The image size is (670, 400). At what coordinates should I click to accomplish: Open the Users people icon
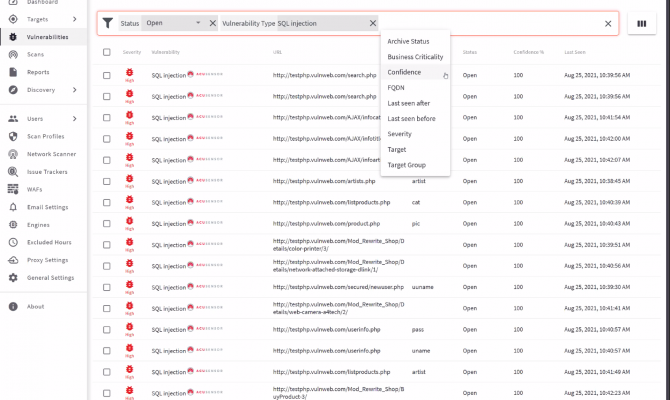[x=13, y=119]
